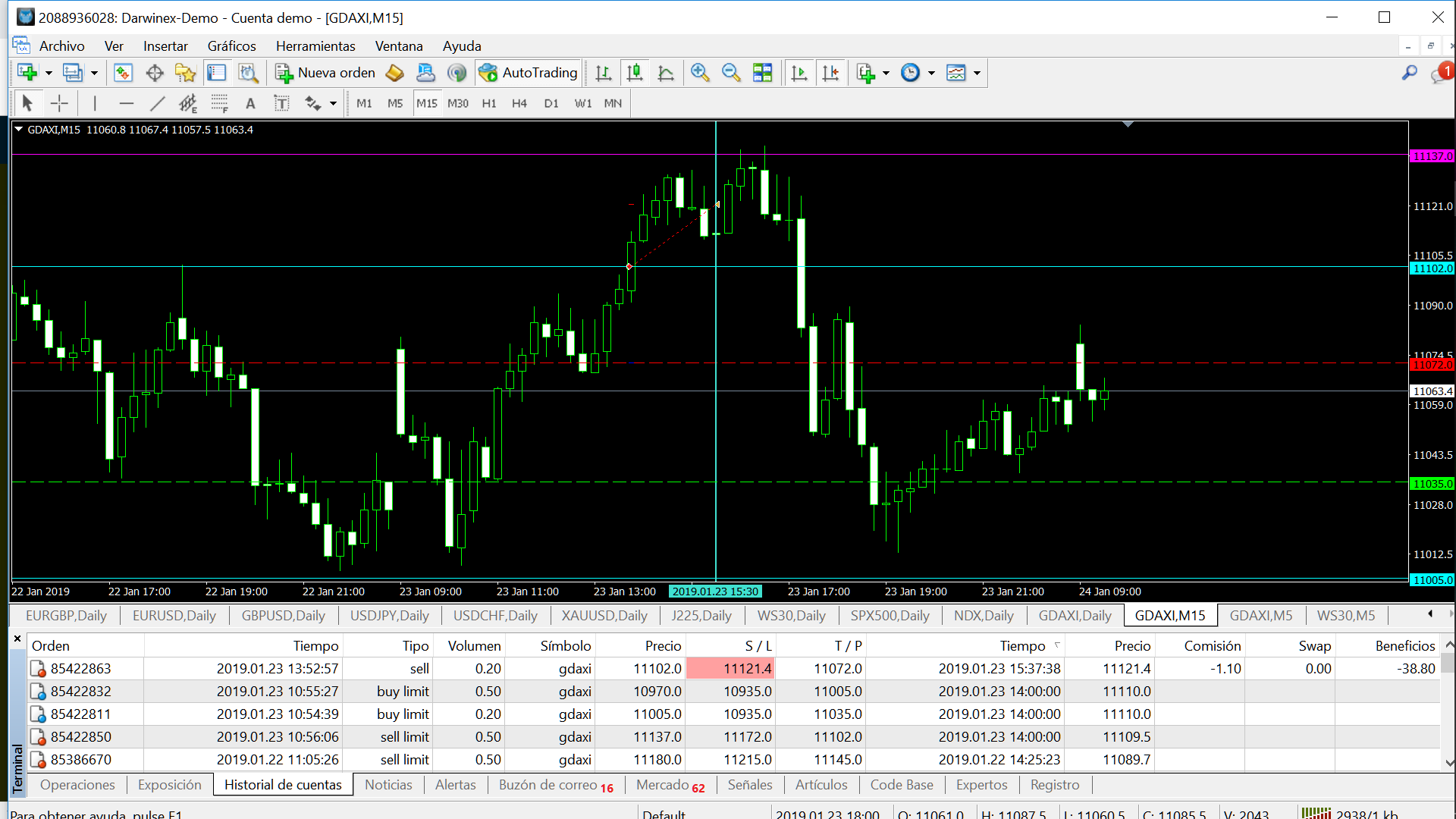Switch to the Operaciones tab

click(77, 785)
